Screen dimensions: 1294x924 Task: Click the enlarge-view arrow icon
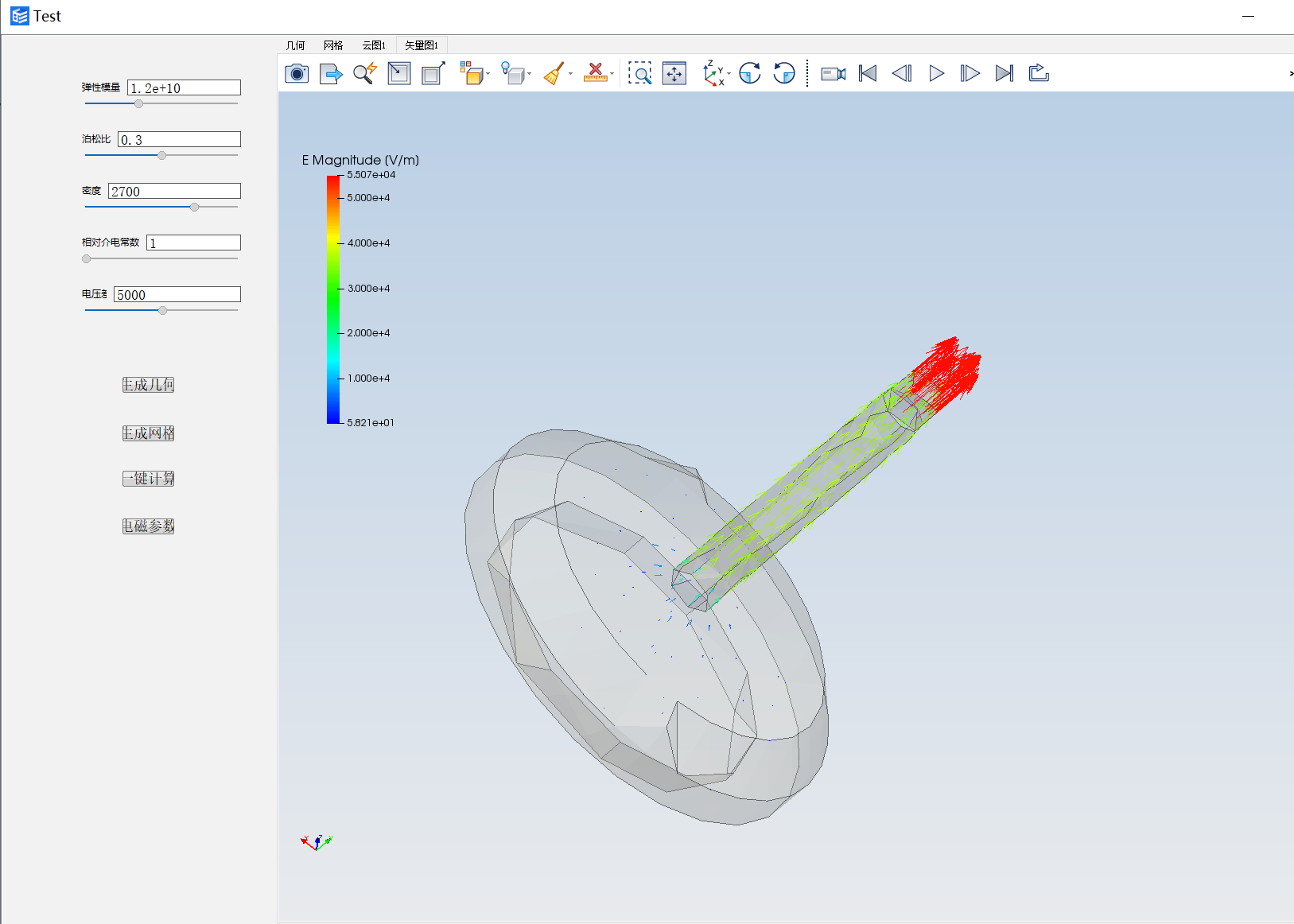click(433, 74)
